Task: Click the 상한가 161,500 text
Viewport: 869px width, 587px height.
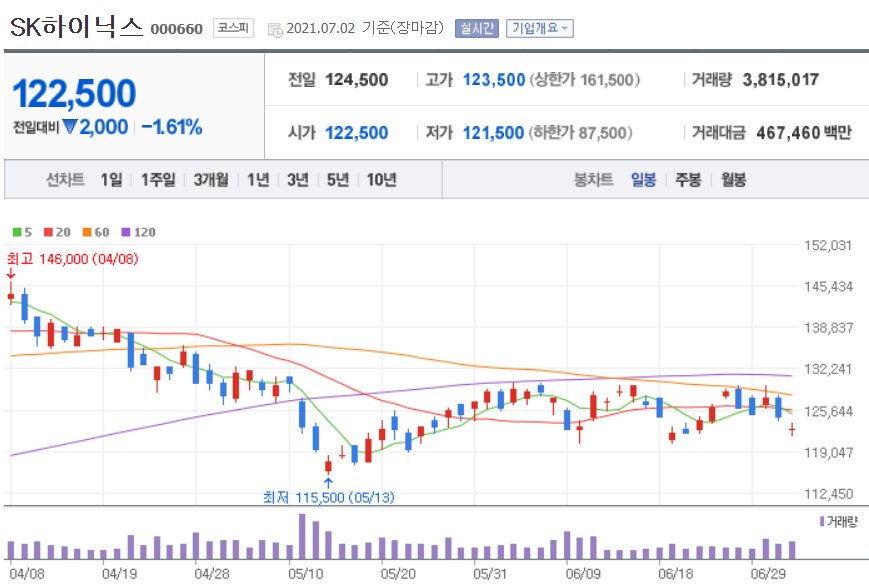Action: click(x=585, y=80)
